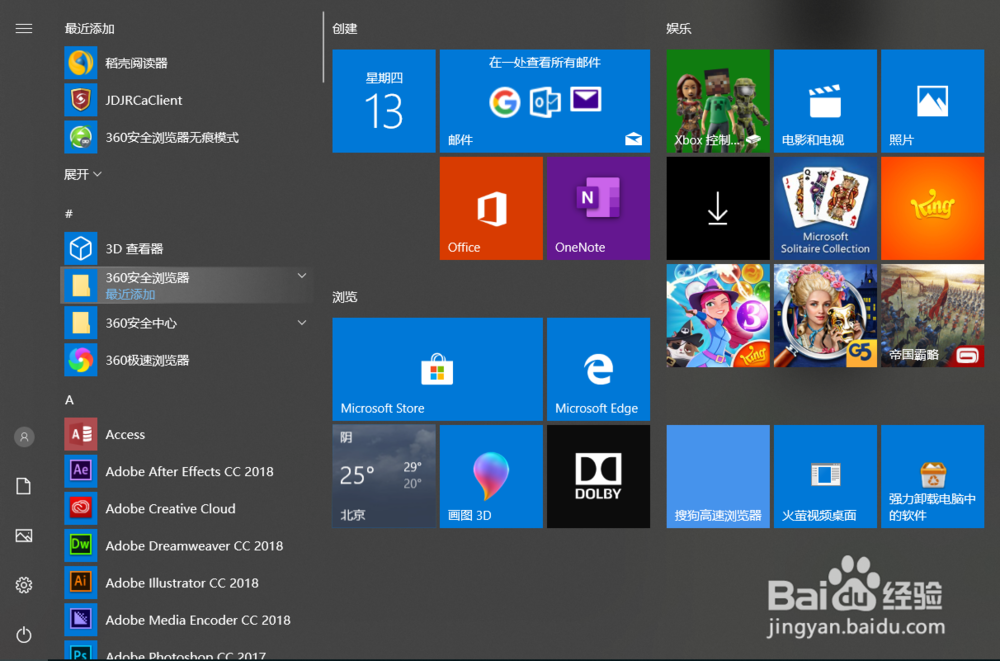
Task: Open the Documents icon in sidebar
Action: pos(24,486)
